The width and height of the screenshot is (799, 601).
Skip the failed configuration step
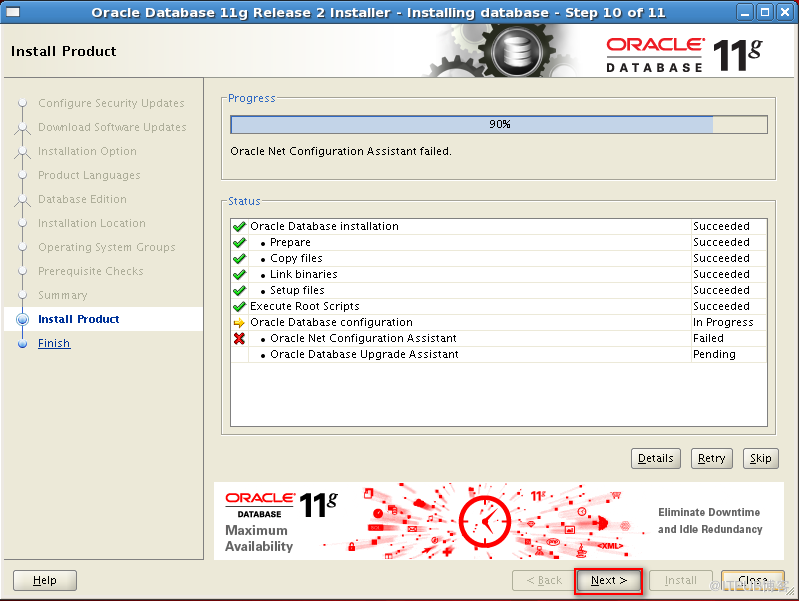click(760, 458)
